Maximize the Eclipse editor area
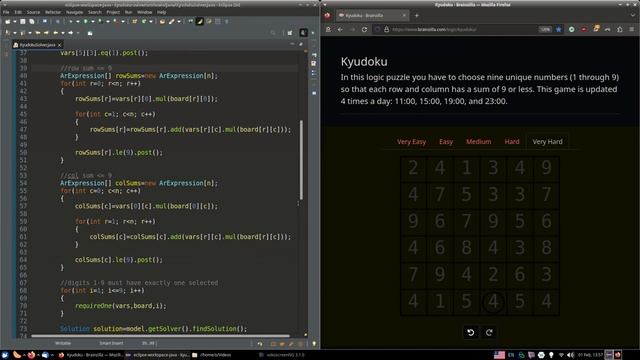Screen dimensions: 640x360 [301, 44]
